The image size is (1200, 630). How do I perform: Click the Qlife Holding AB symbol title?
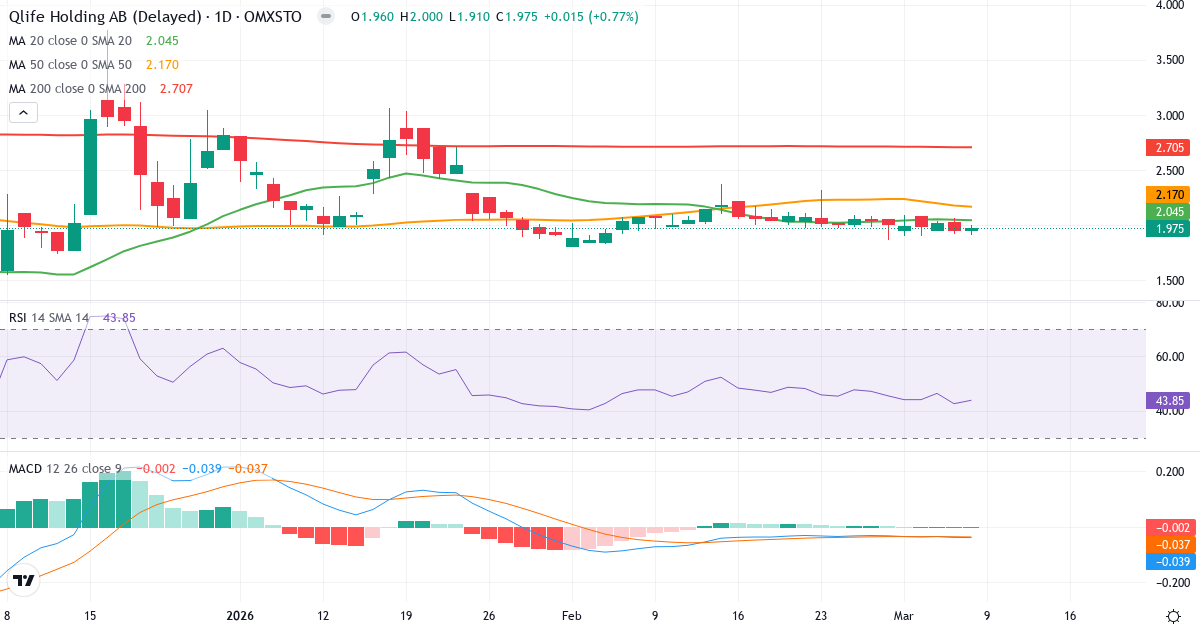100,17
